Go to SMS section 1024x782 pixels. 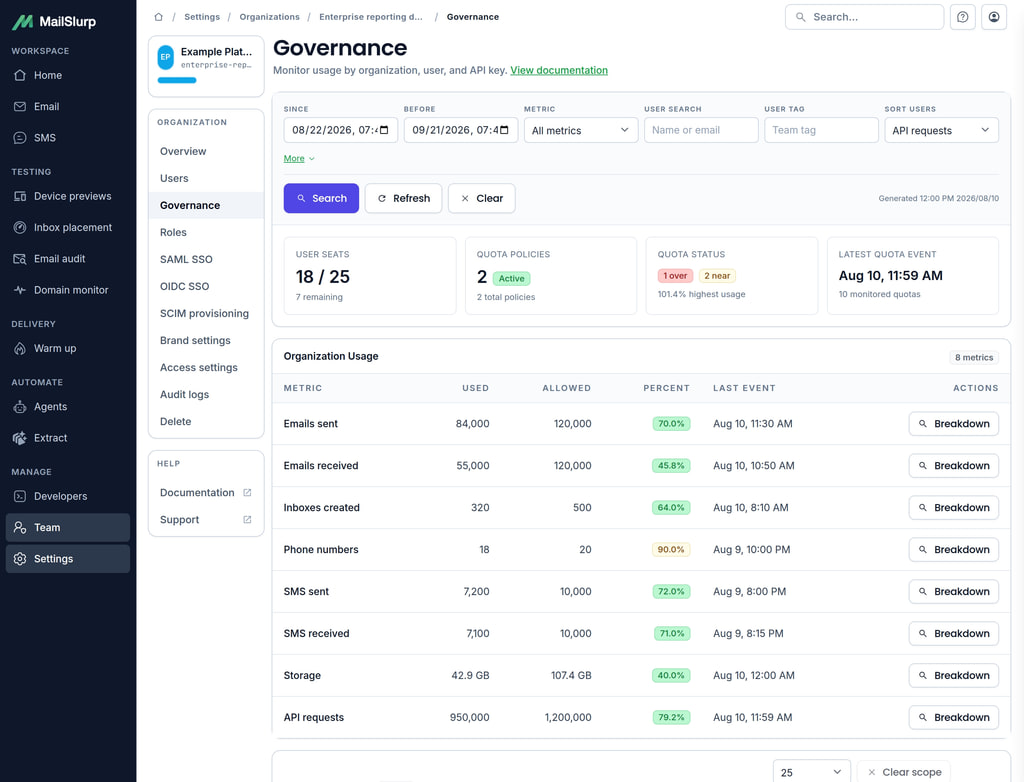[68, 138]
